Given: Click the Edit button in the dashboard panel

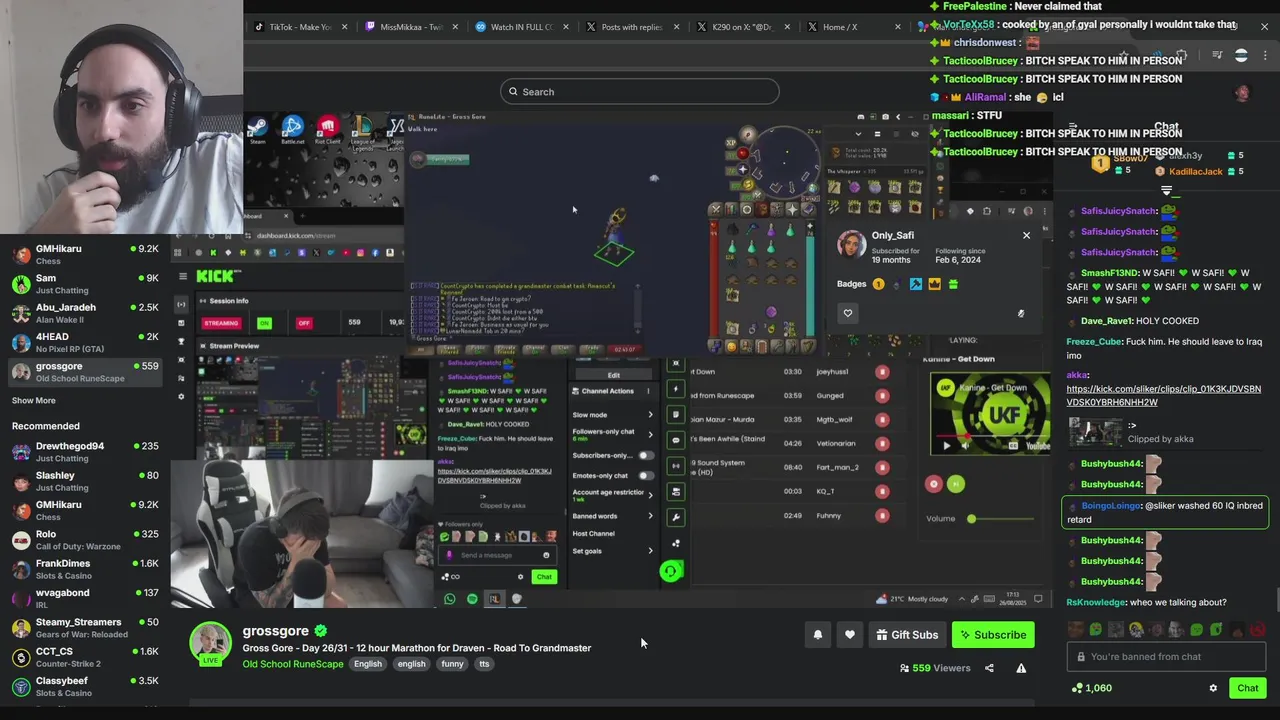Looking at the screenshot, I should (x=613, y=376).
